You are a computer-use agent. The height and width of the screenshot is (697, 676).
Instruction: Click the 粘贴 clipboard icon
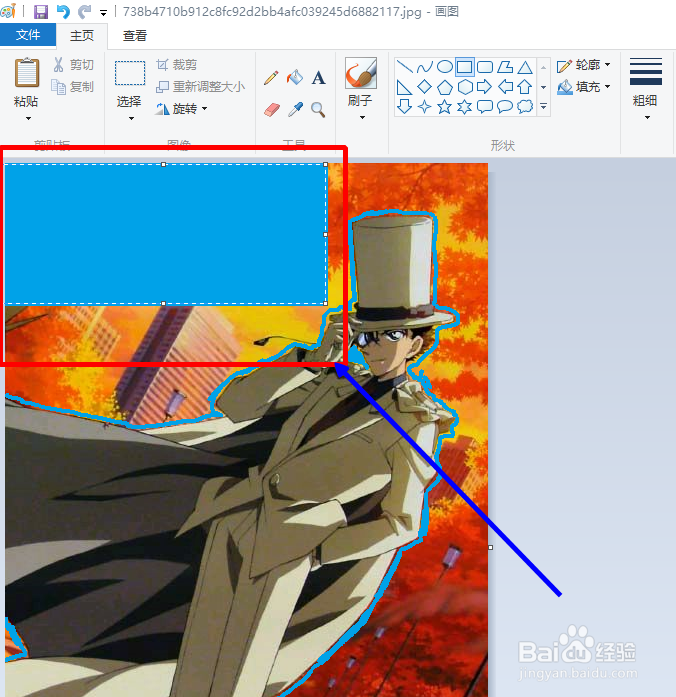pyautogui.click(x=27, y=72)
